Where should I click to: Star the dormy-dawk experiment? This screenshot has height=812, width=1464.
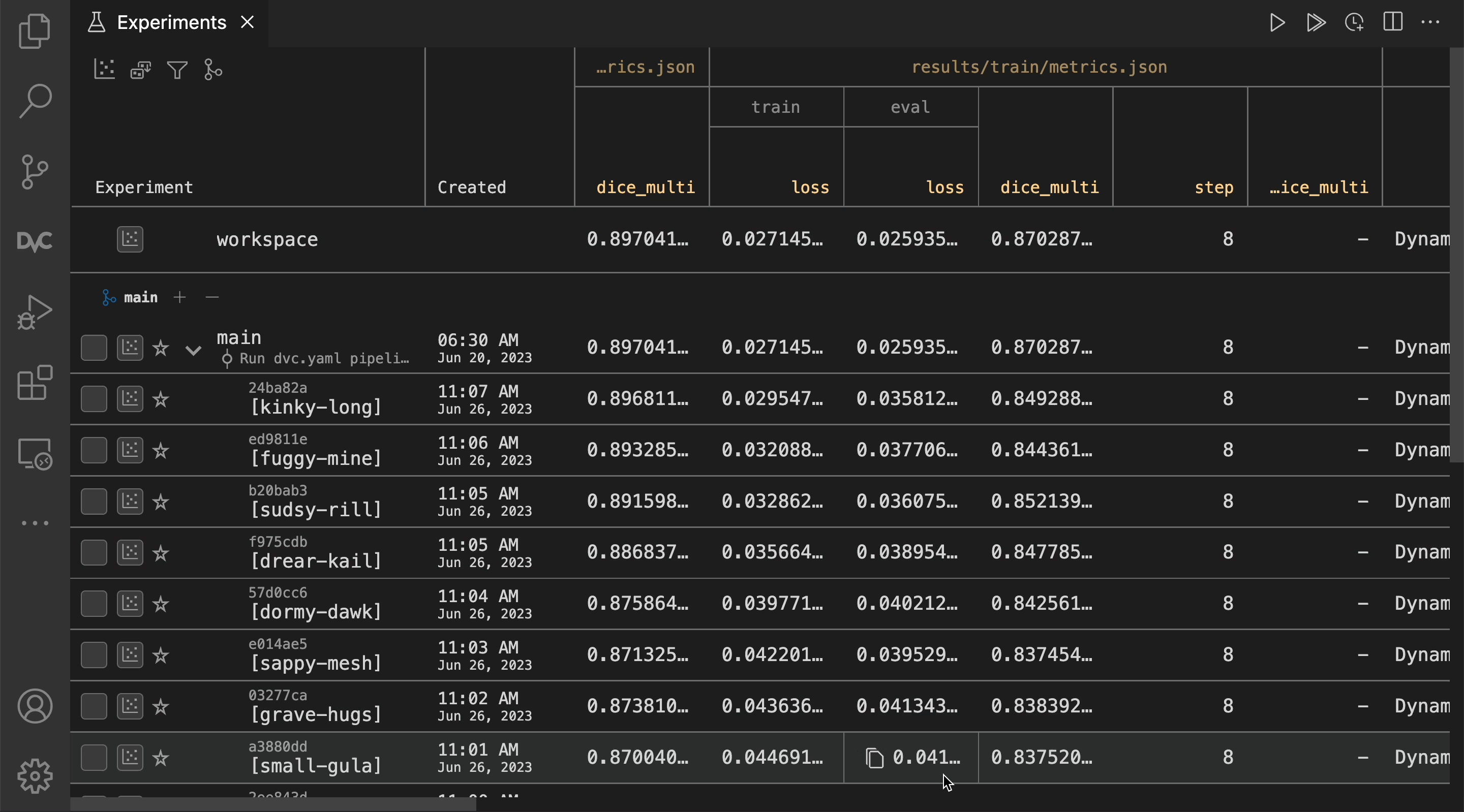click(161, 604)
